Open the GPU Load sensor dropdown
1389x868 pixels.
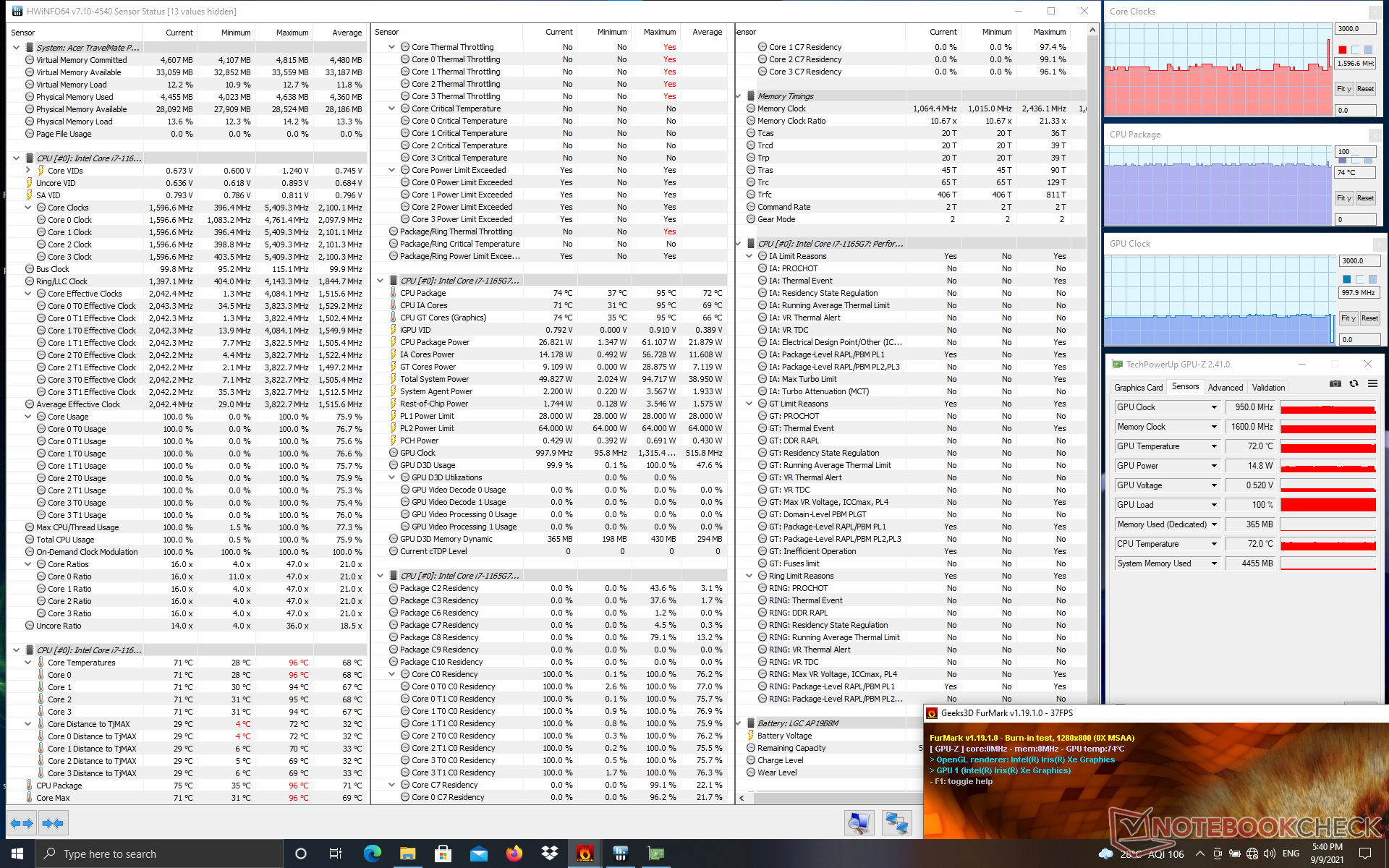click(x=1214, y=505)
